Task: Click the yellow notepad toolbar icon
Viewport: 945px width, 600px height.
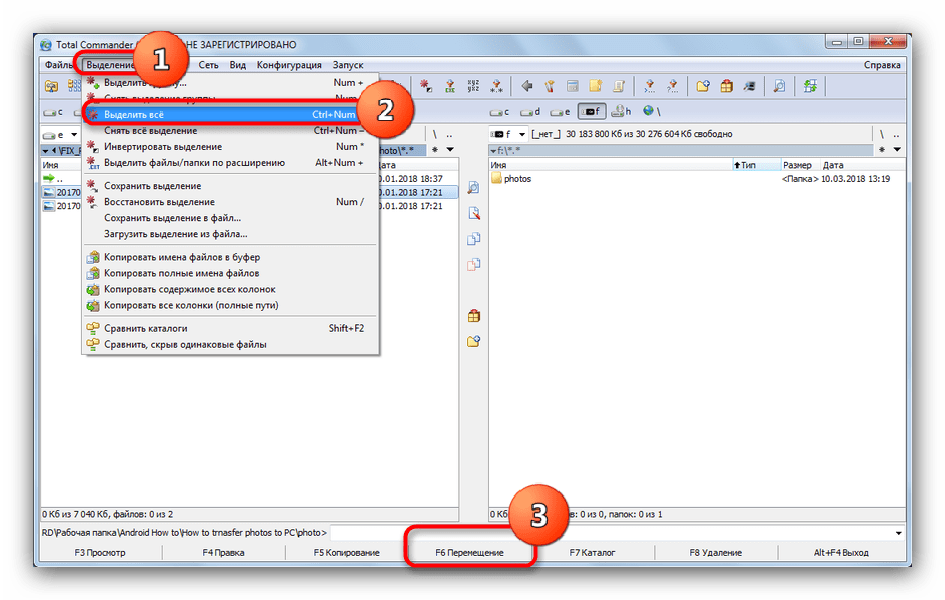Action: click(x=595, y=86)
